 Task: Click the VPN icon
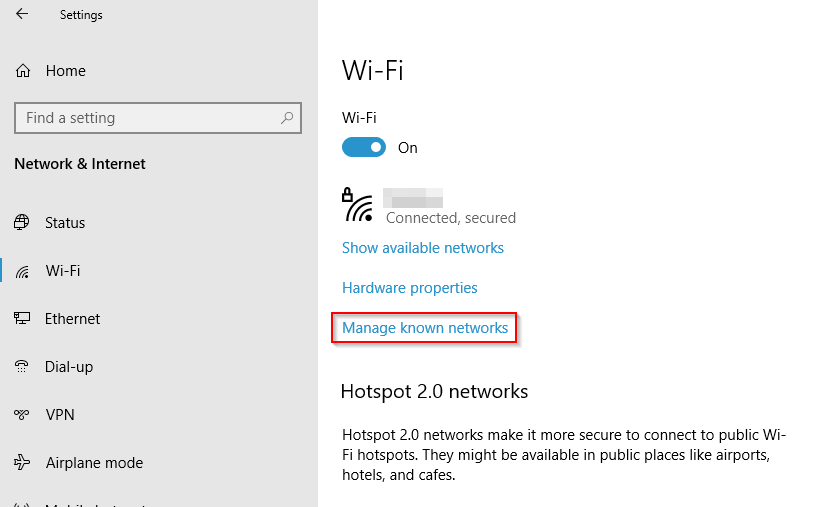(x=22, y=415)
